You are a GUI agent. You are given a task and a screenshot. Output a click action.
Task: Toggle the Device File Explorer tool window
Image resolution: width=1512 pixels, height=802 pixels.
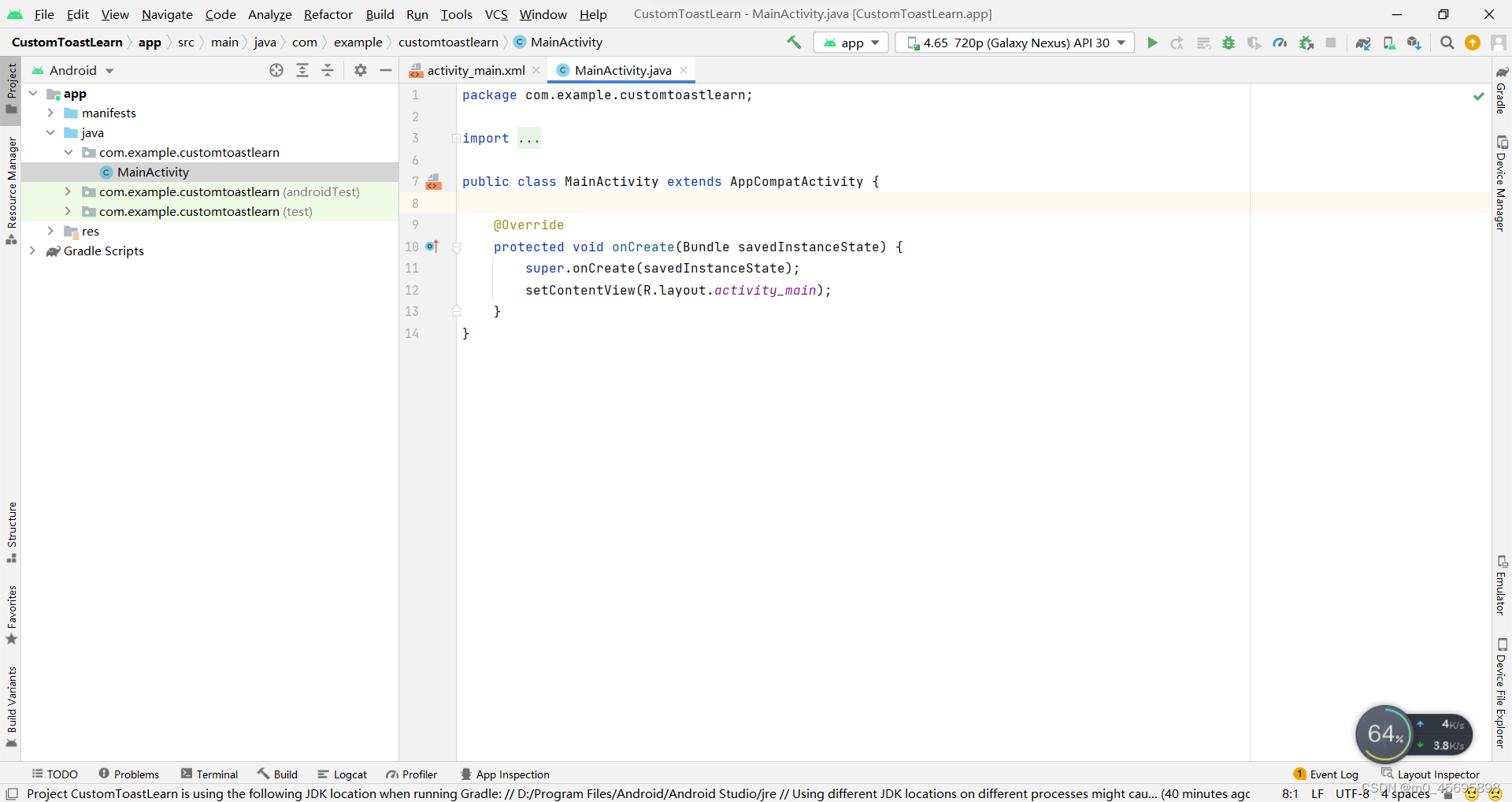tap(1502, 693)
